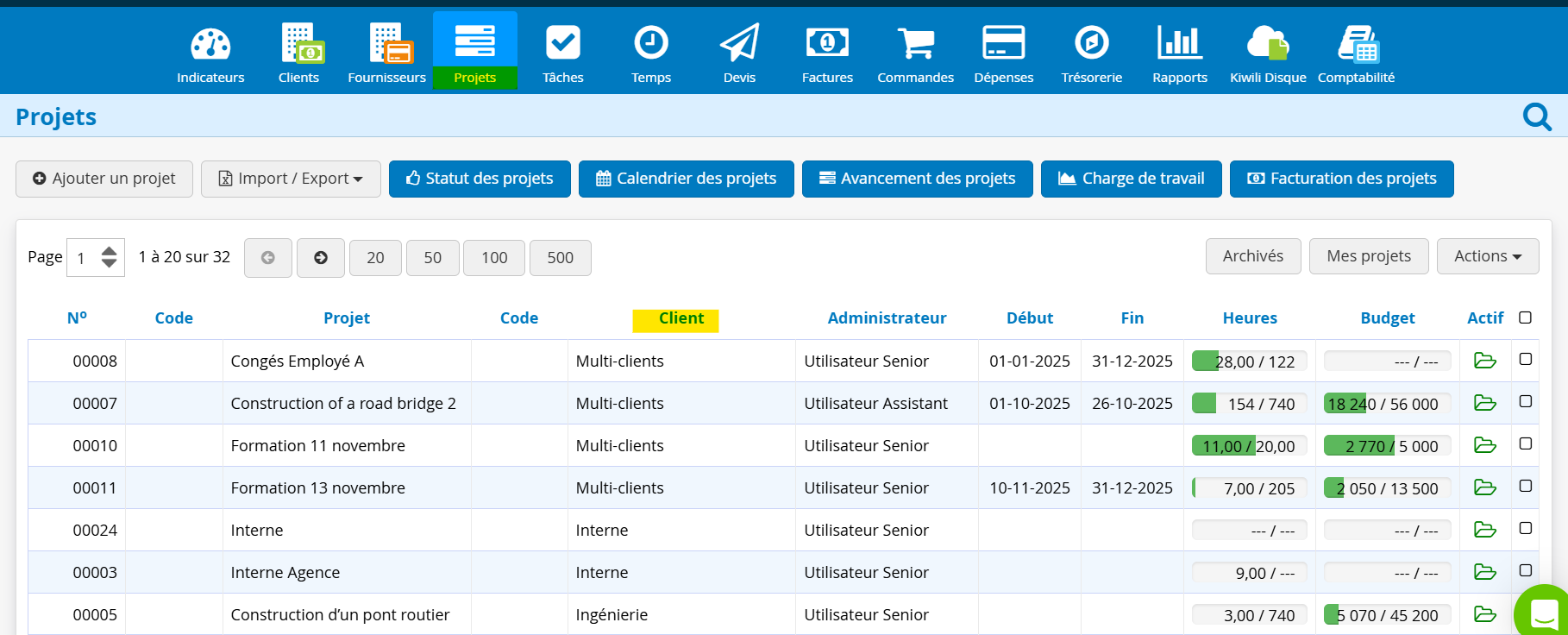Show 20 rows per page
This screenshot has width=1568, height=635.
375,258
